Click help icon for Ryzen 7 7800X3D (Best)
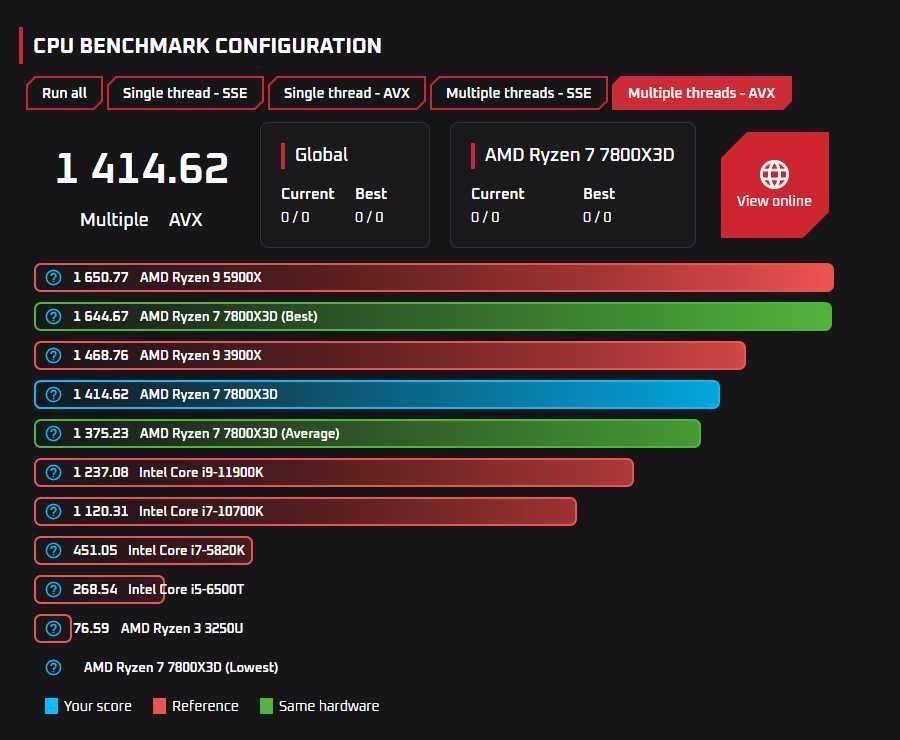900x740 pixels. [53, 317]
